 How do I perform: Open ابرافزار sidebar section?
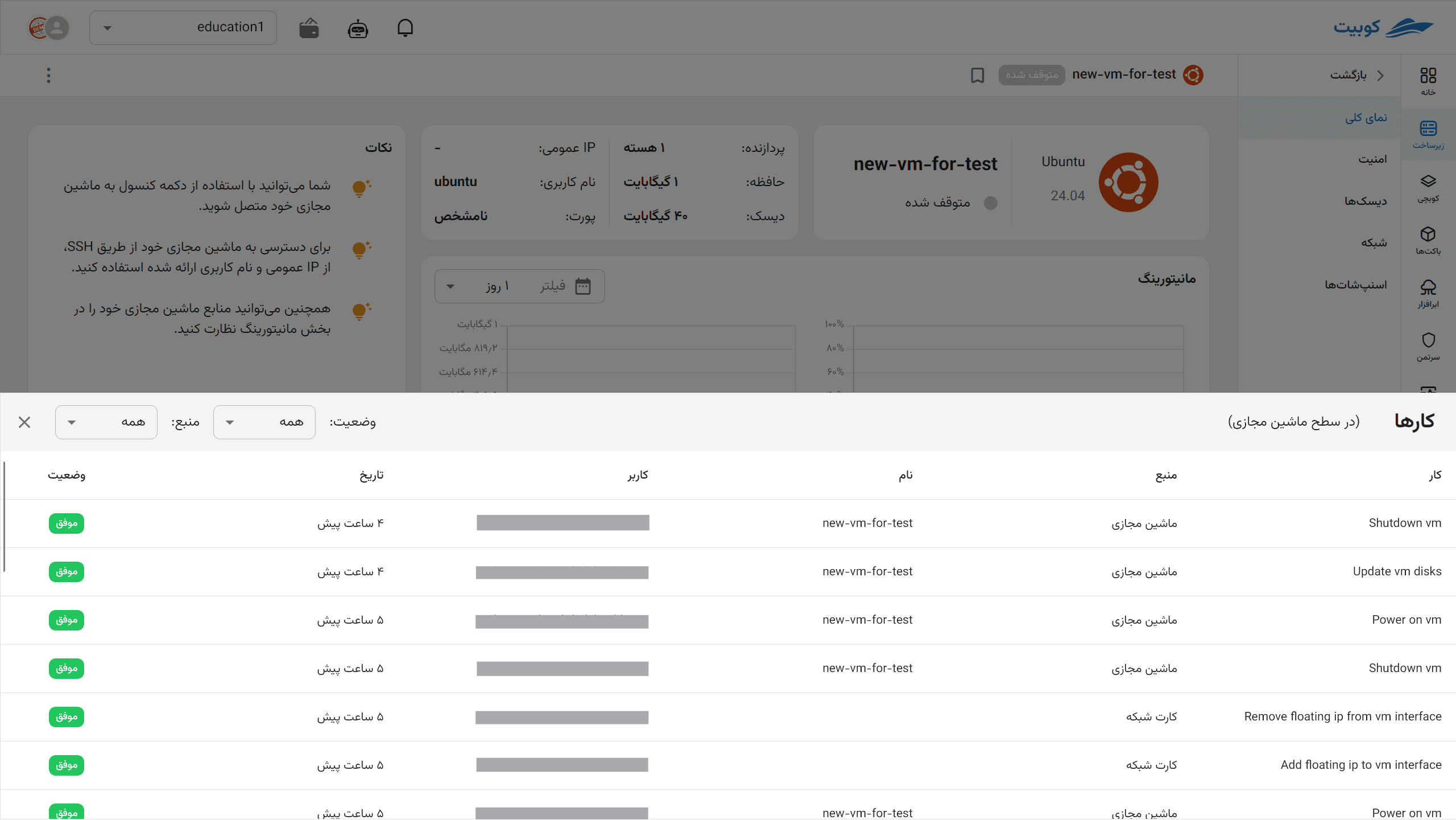1428,294
